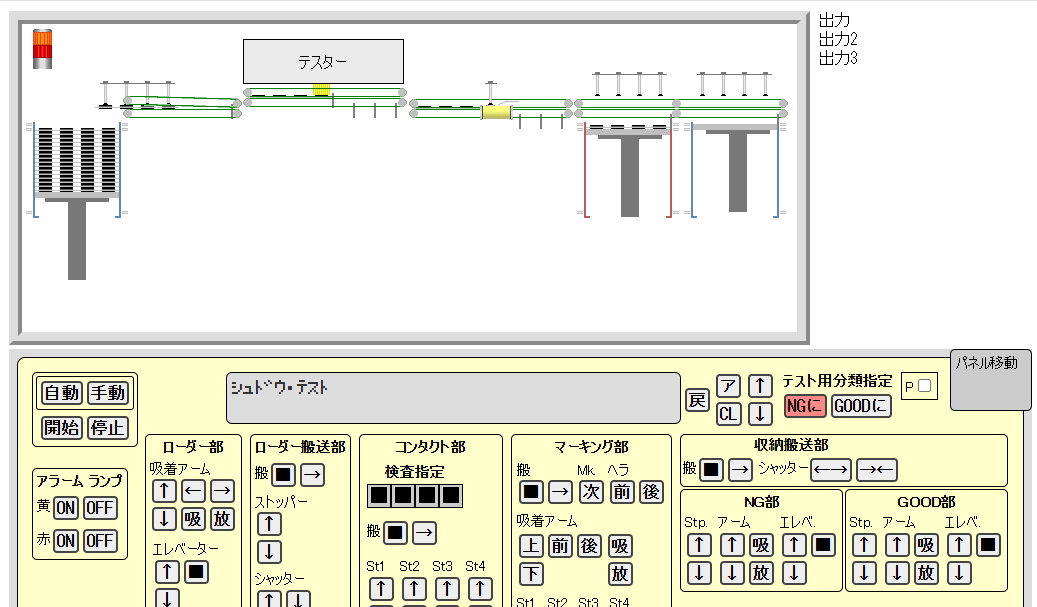Turn yellow alarm lamp ON
Viewport: 1037px width, 607px height.
(x=65, y=508)
